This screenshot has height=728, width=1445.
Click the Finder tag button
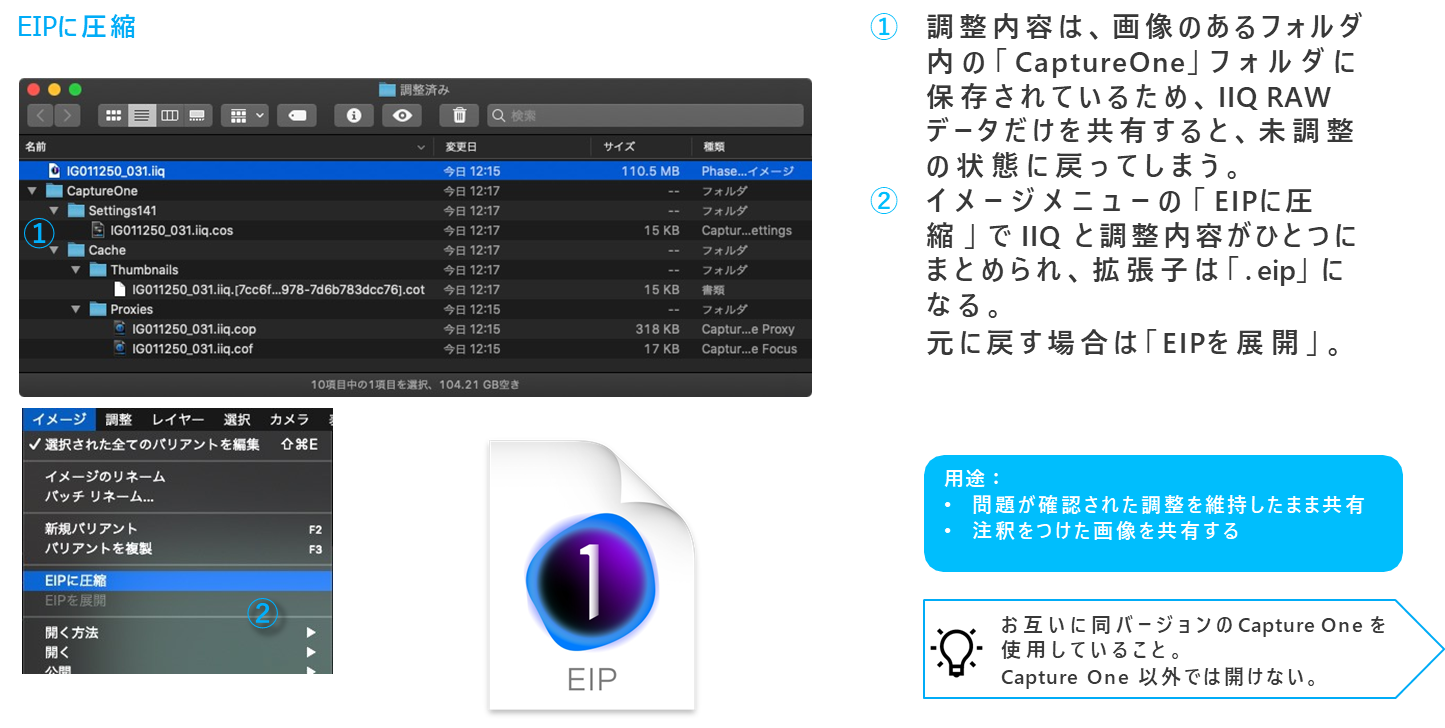point(297,115)
